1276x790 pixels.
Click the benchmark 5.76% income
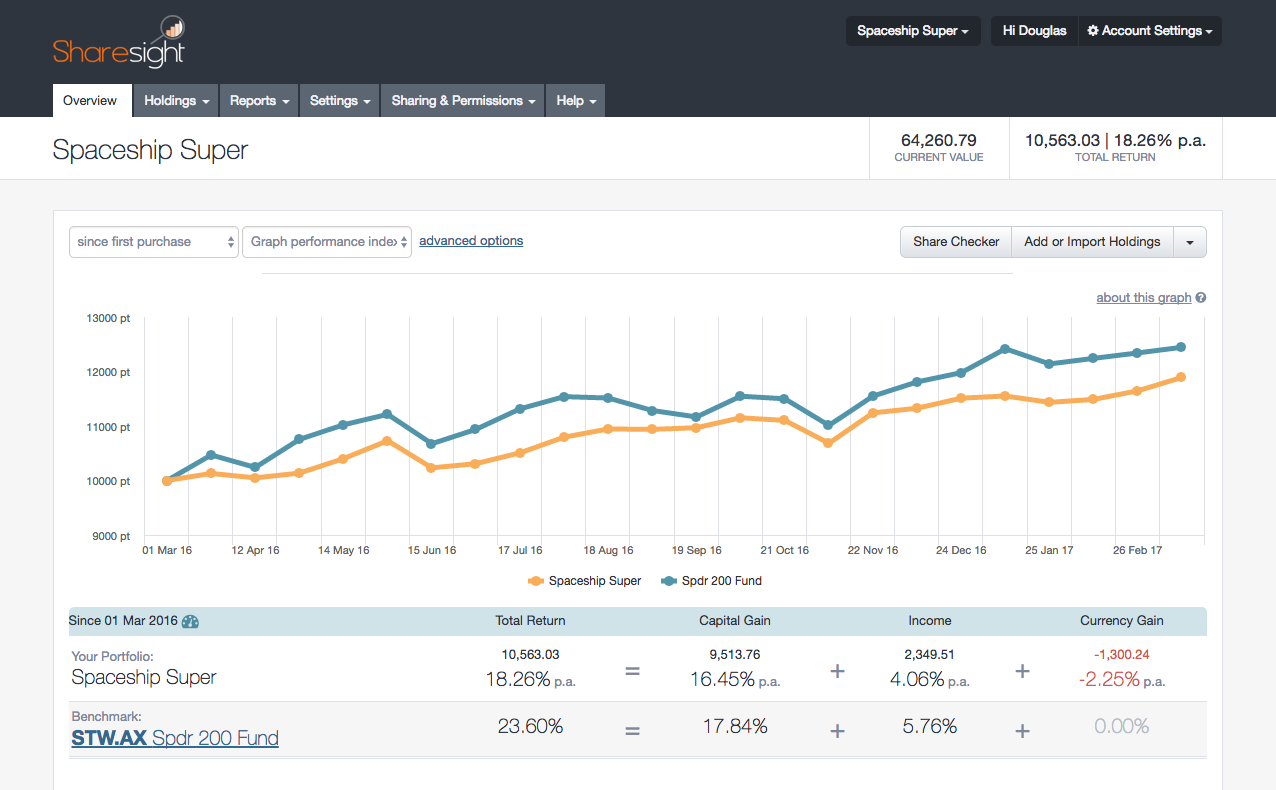pyautogui.click(x=930, y=727)
